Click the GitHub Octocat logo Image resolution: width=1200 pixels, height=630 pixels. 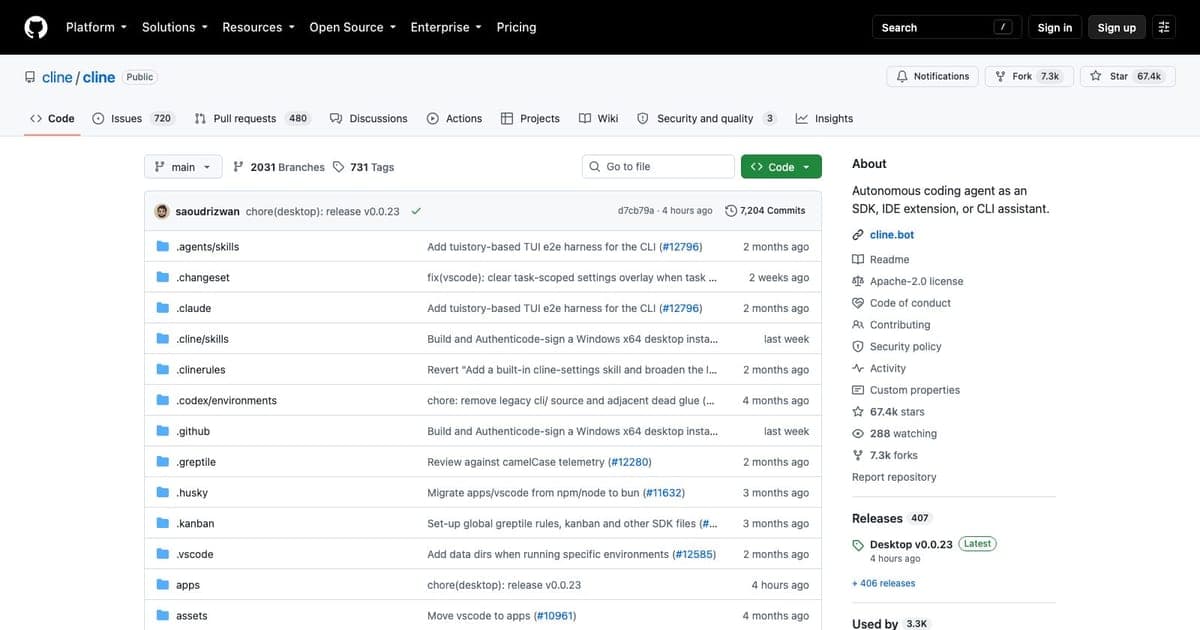tap(36, 27)
